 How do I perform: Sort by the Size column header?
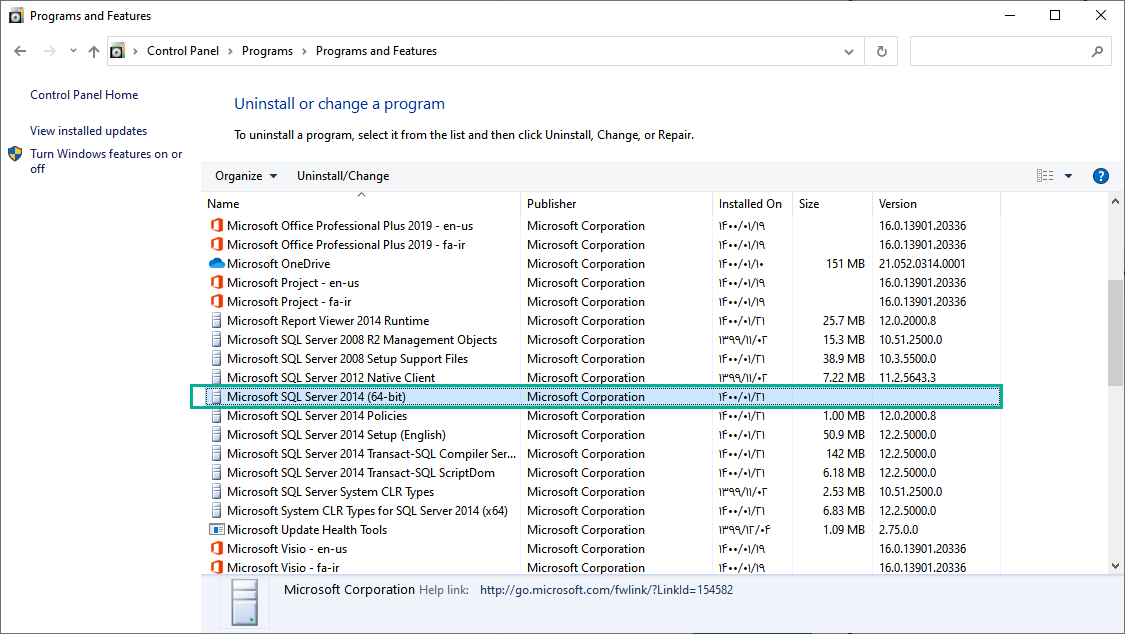click(x=832, y=204)
